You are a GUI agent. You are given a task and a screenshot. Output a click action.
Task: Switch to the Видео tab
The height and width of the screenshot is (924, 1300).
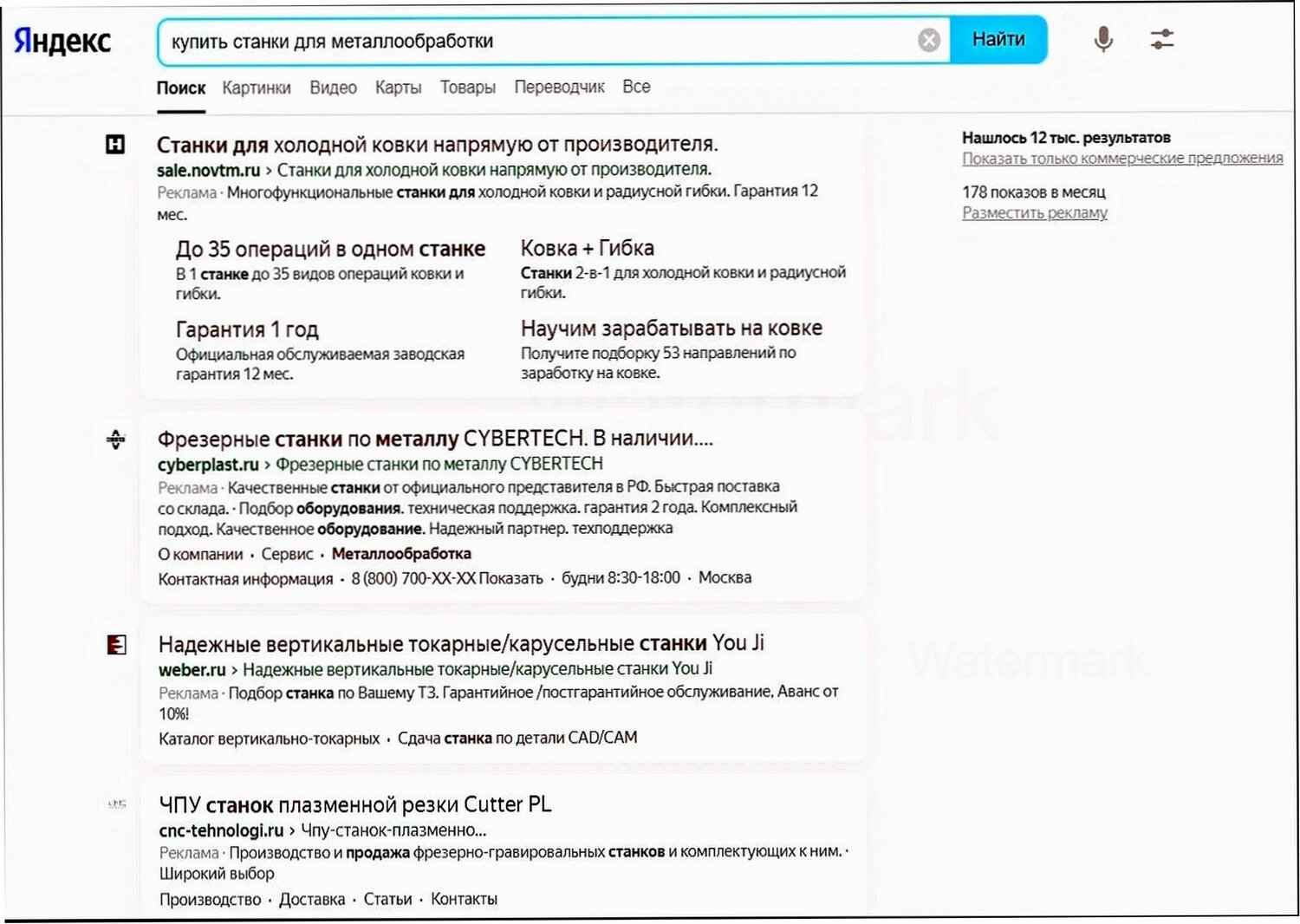click(x=333, y=87)
